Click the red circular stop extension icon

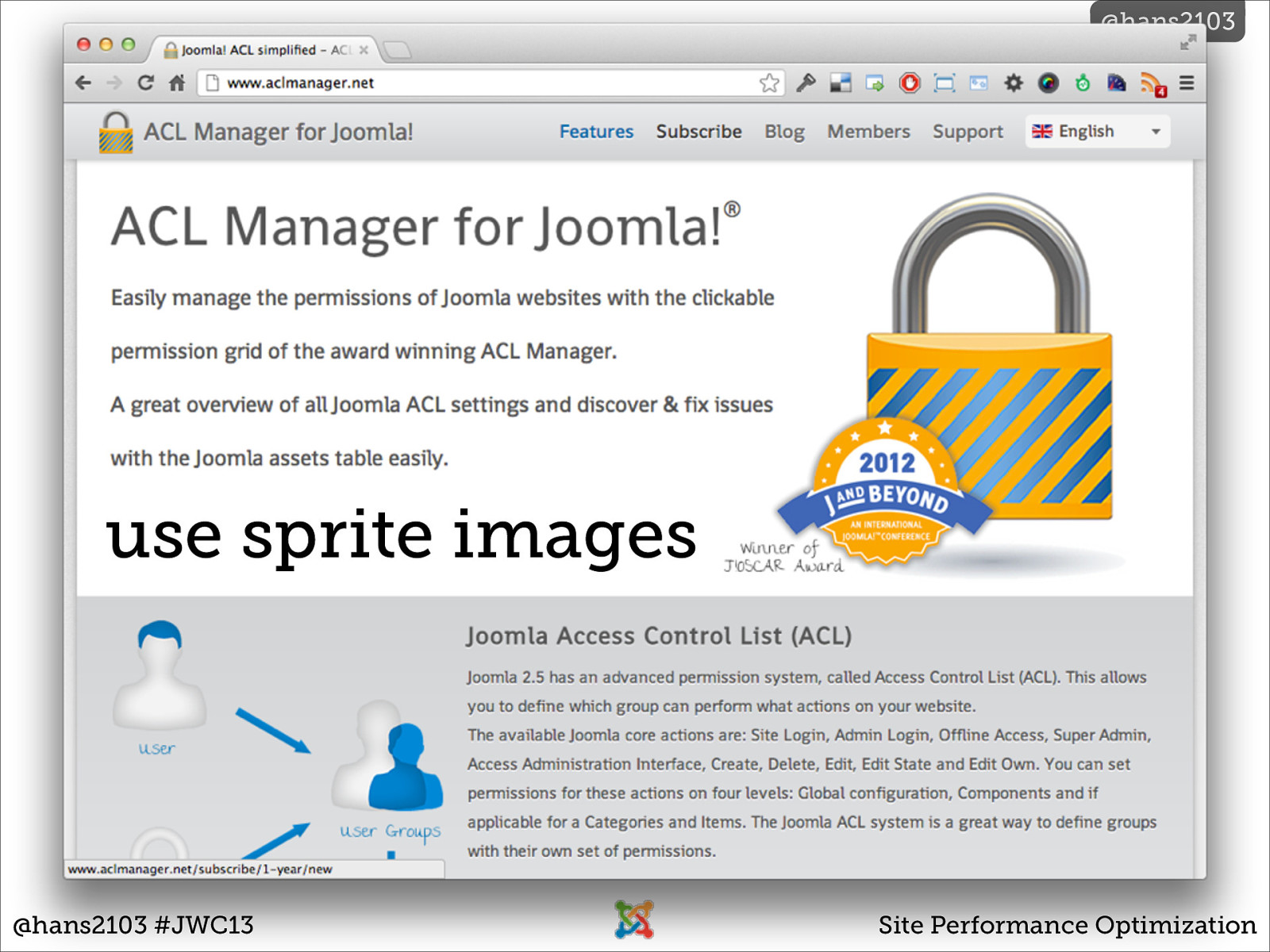pos(910,83)
